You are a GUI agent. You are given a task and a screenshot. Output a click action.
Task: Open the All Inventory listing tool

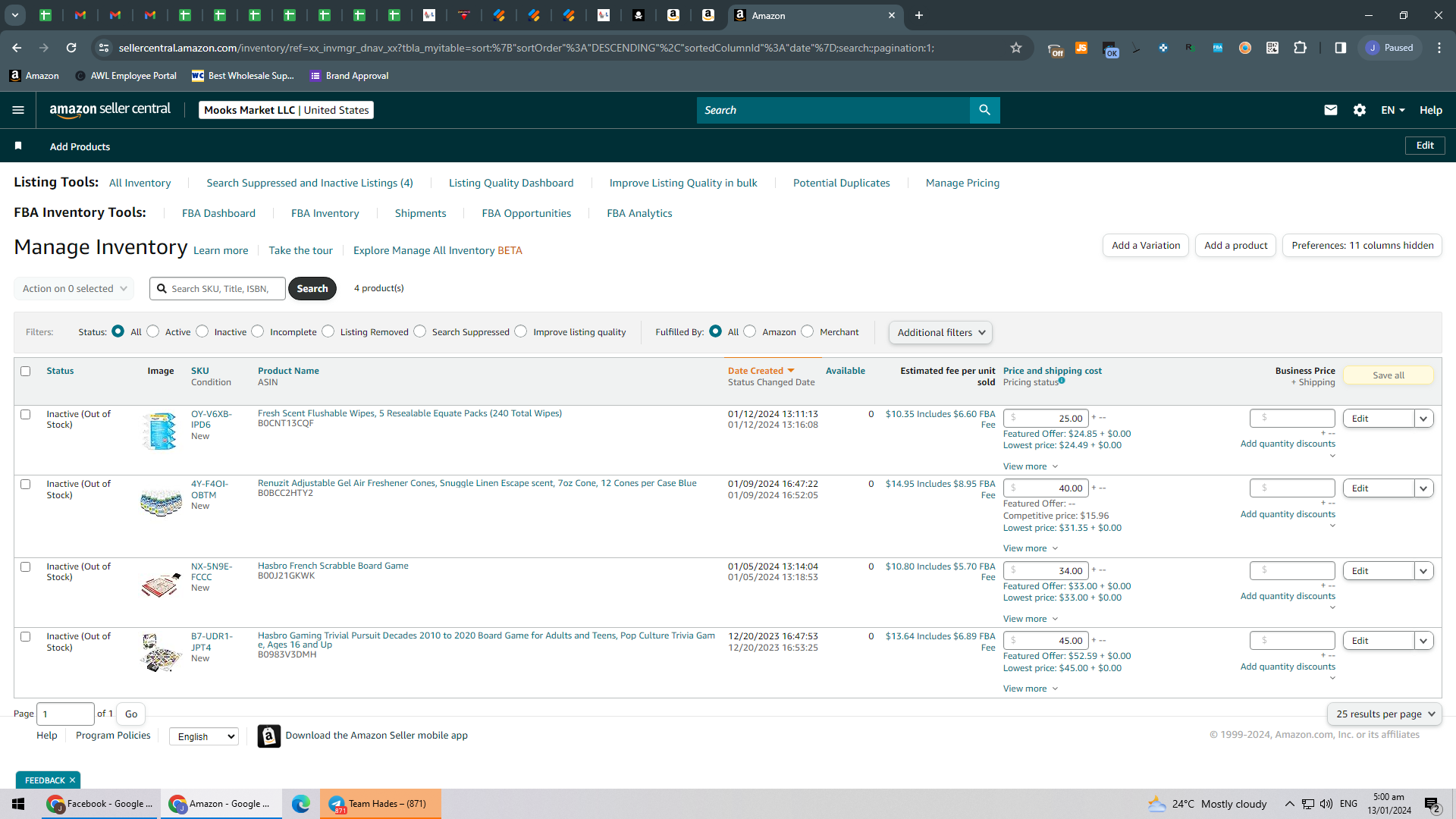[x=140, y=183]
